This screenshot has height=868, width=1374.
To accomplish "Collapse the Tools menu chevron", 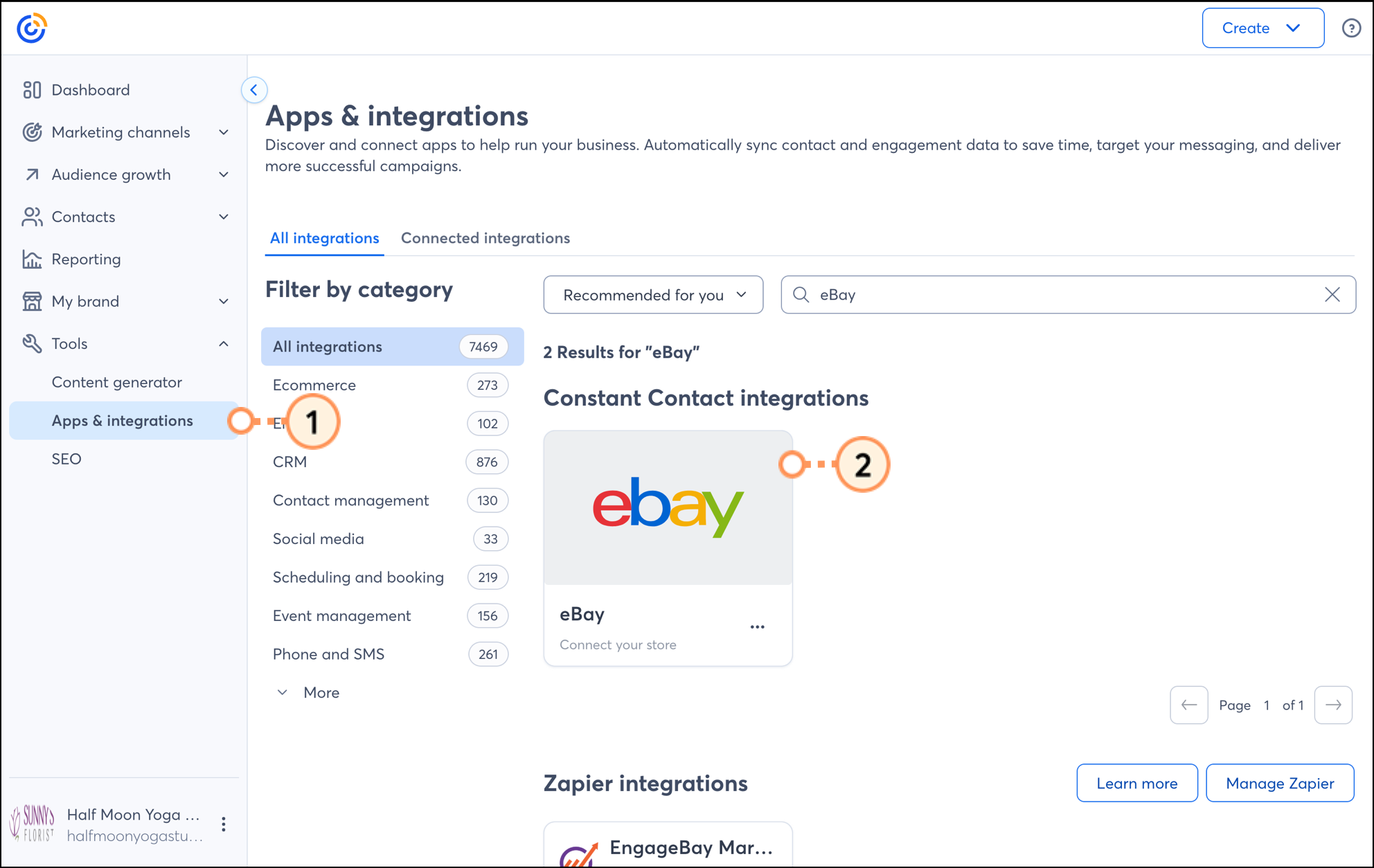I will (224, 343).
